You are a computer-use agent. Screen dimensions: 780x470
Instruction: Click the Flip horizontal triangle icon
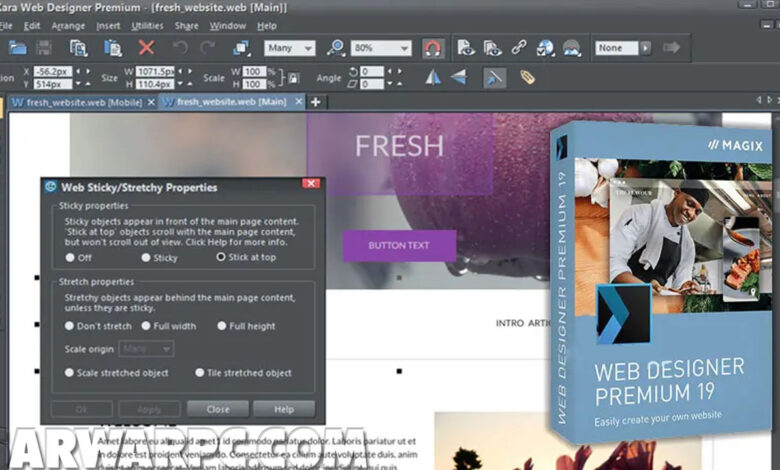tap(433, 78)
